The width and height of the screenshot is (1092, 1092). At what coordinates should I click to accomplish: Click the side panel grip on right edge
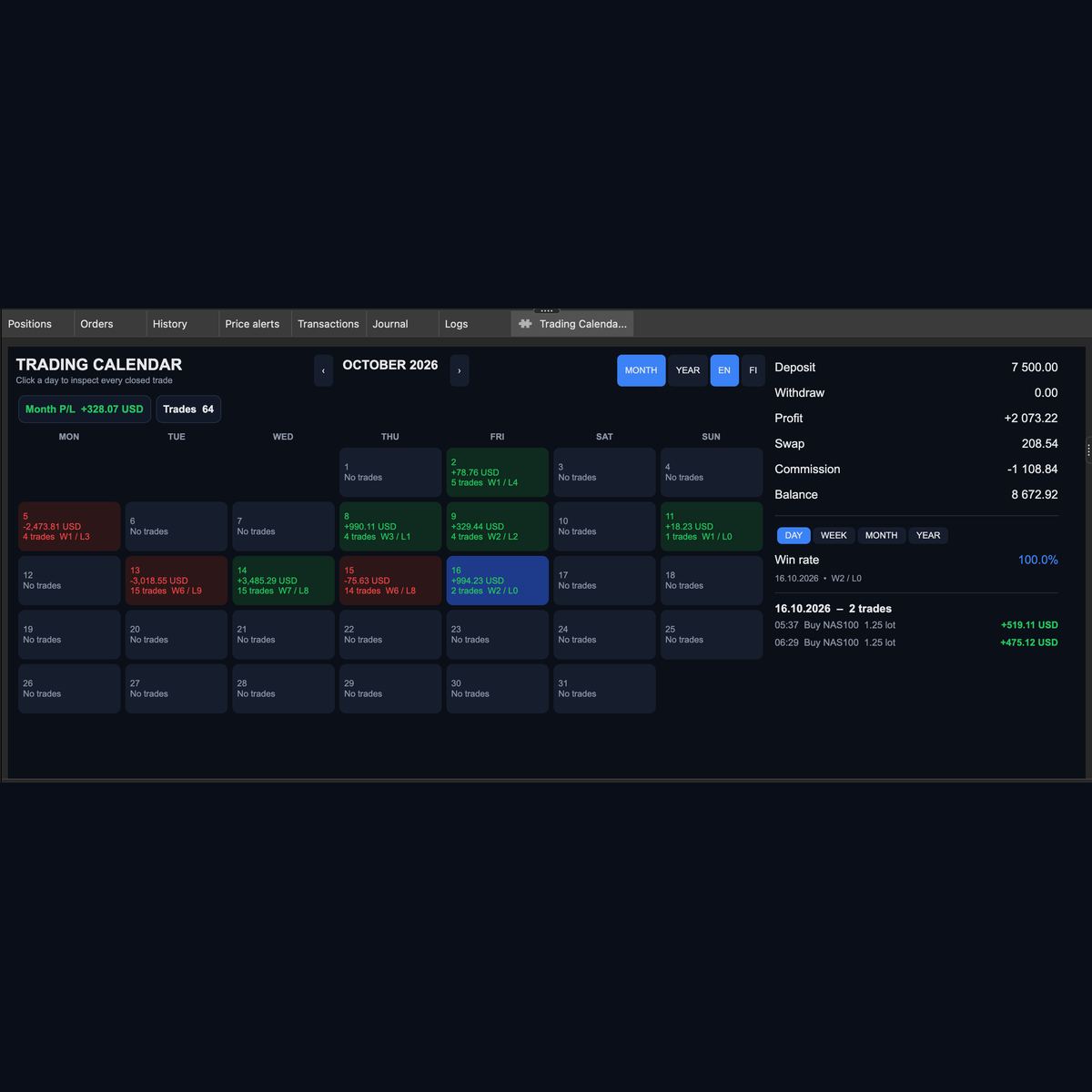point(1088,450)
